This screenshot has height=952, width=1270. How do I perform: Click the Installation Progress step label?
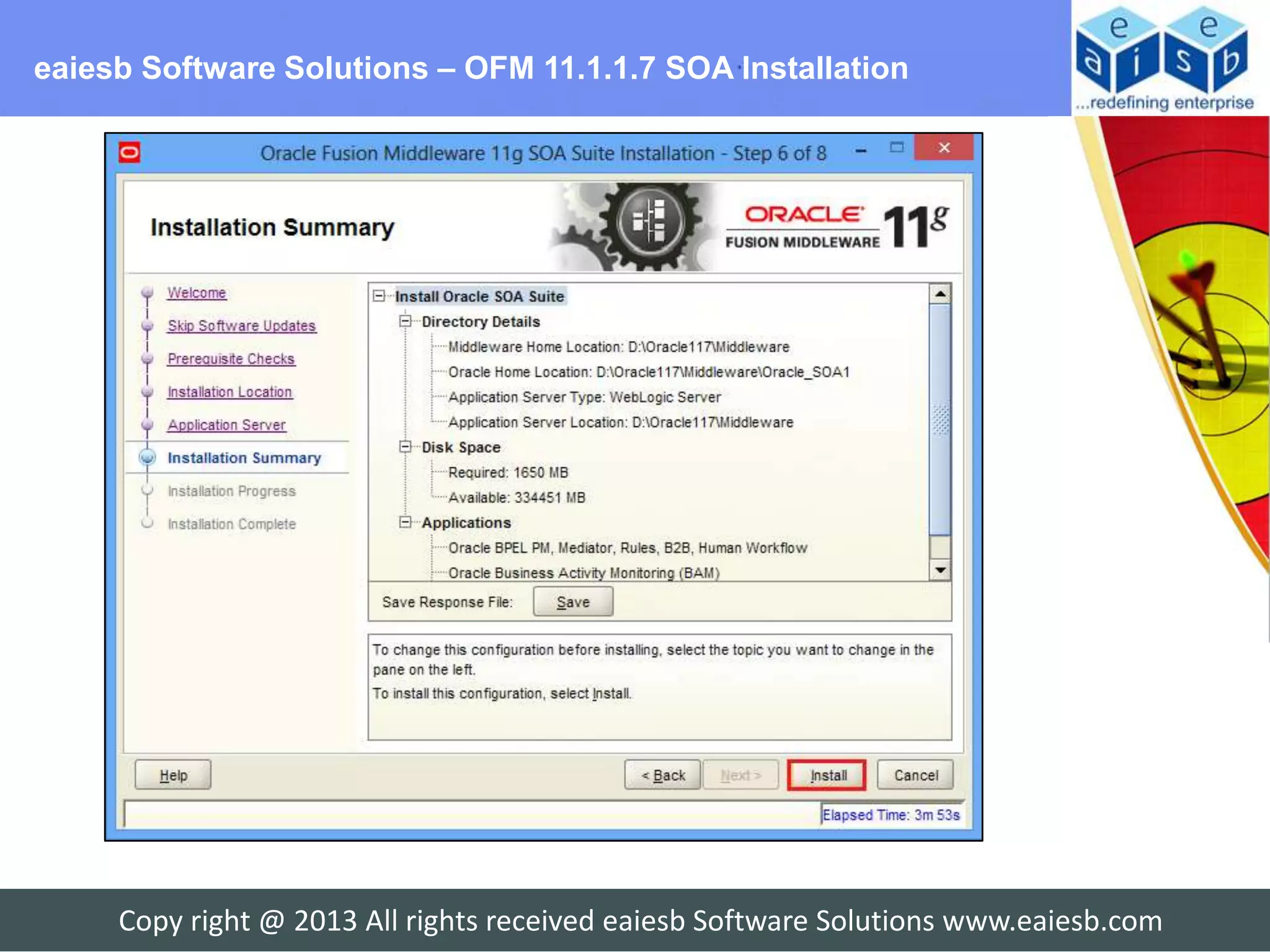point(231,491)
